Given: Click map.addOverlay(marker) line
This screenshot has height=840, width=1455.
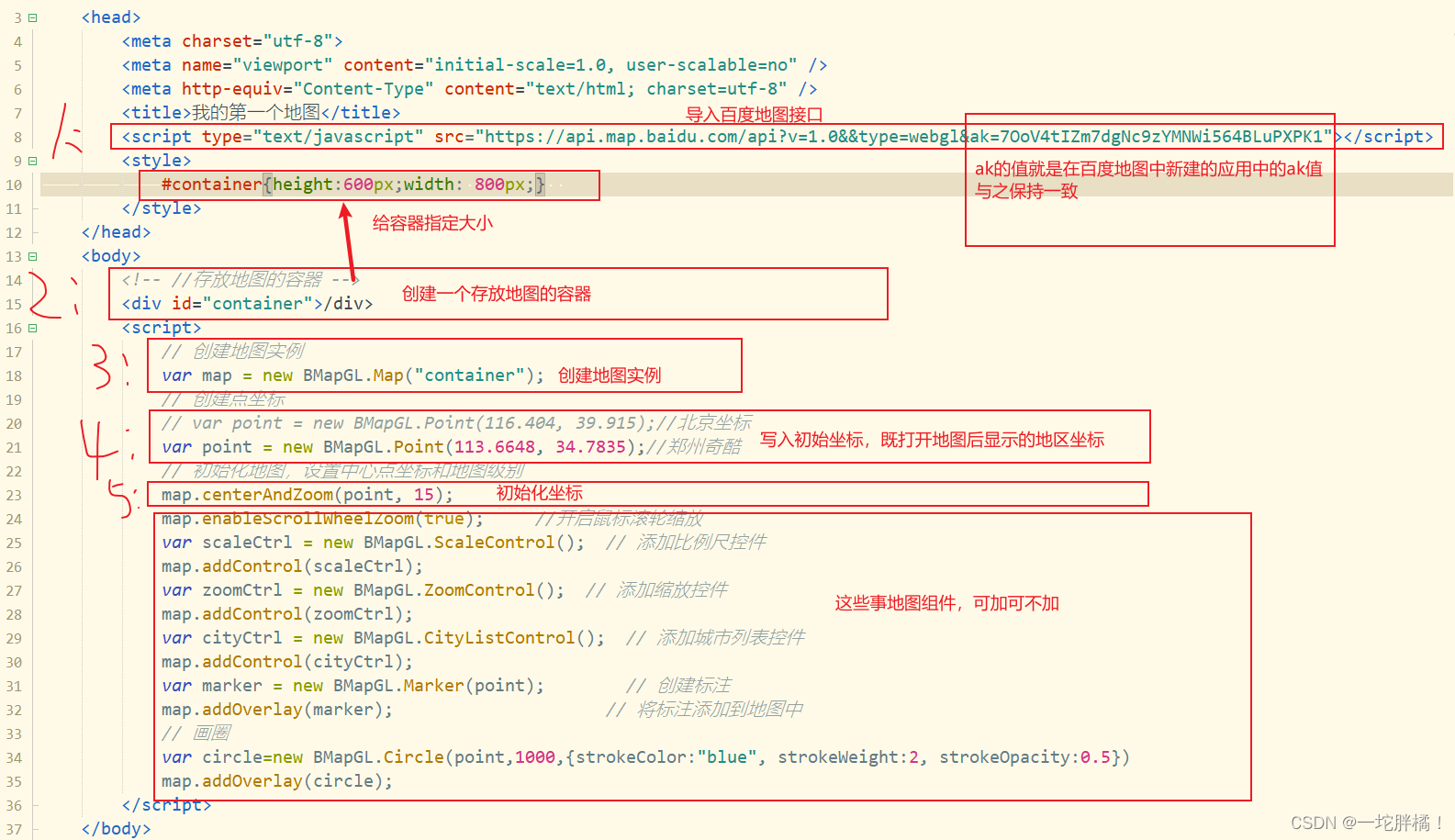Looking at the screenshot, I should click(277, 710).
